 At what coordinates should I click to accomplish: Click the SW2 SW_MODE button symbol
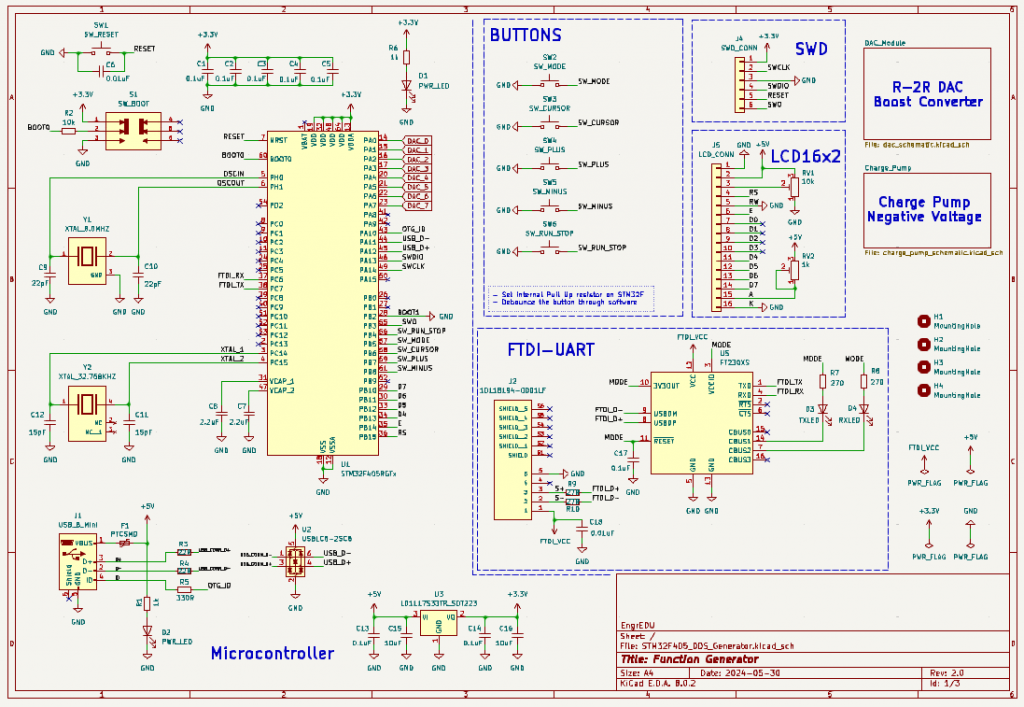tap(549, 82)
